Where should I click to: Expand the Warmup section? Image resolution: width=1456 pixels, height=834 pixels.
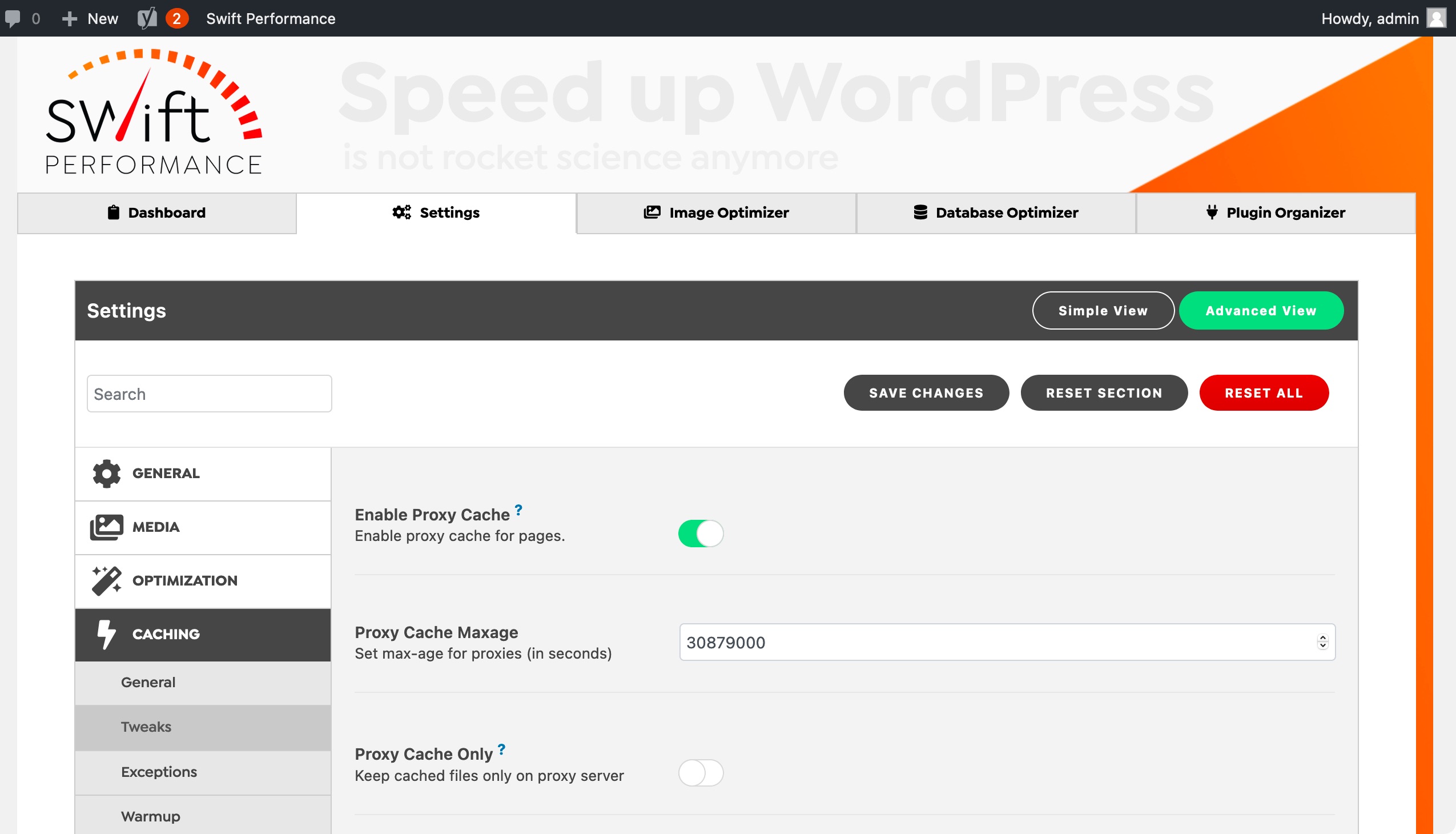click(150, 816)
